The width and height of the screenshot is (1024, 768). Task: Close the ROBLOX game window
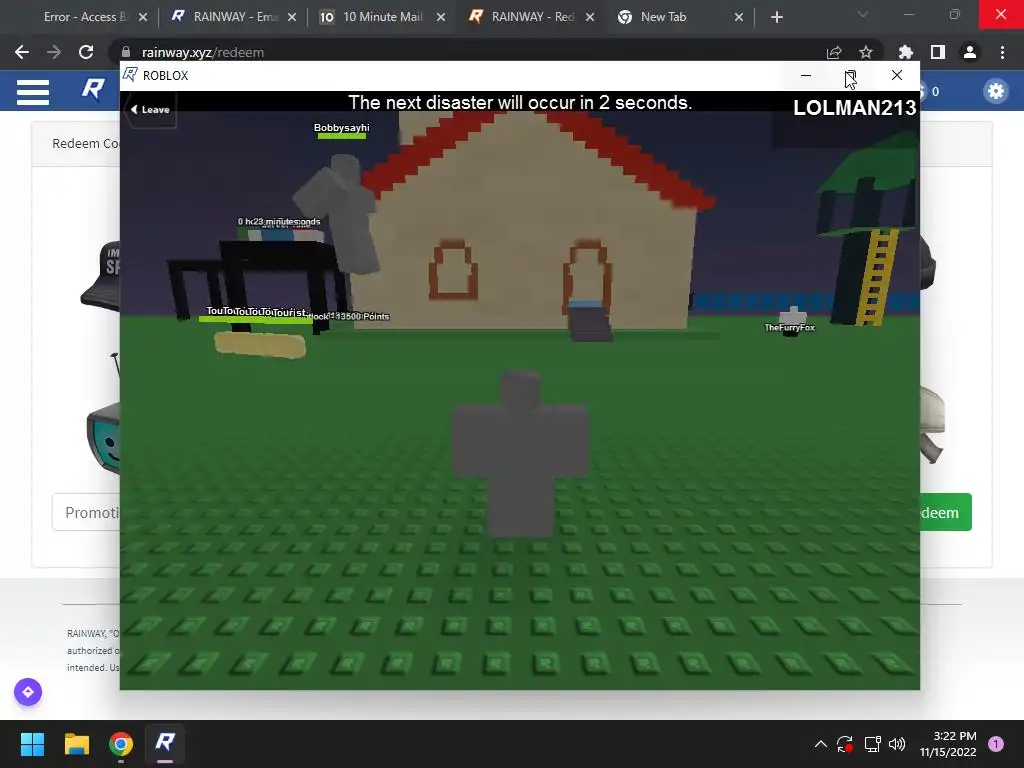(897, 76)
